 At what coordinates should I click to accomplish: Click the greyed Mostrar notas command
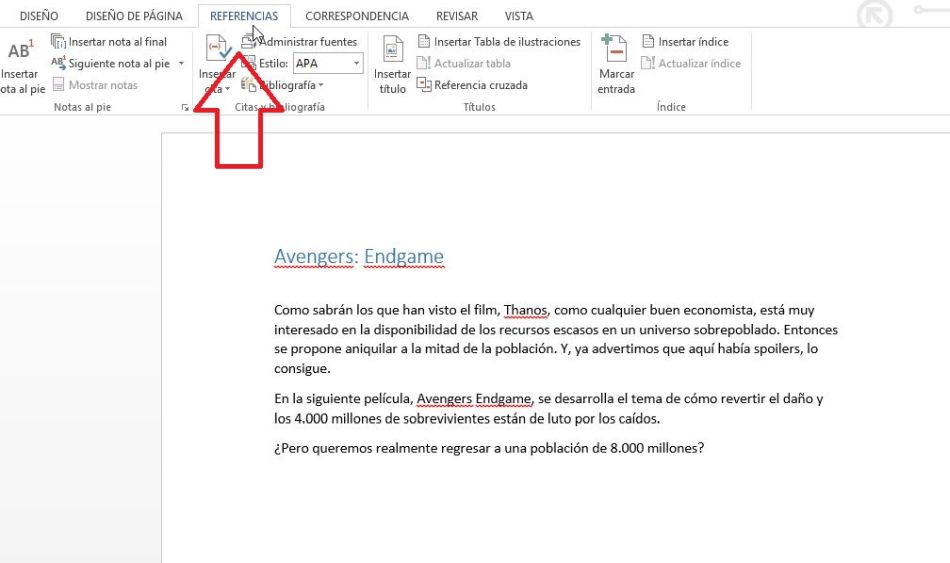coord(95,85)
